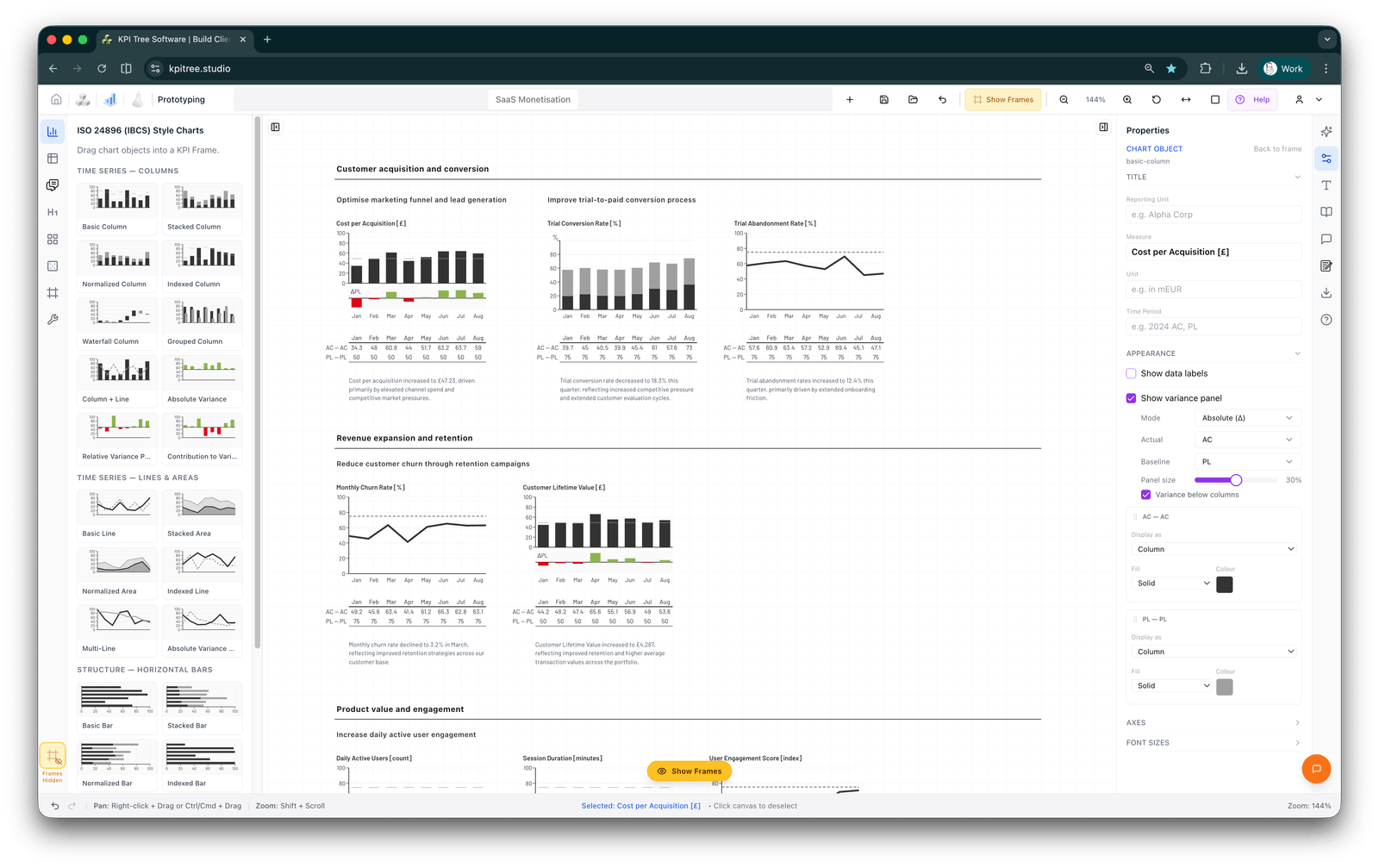Adjust the Panel size slider
1379x868 pixels.
1236,480
